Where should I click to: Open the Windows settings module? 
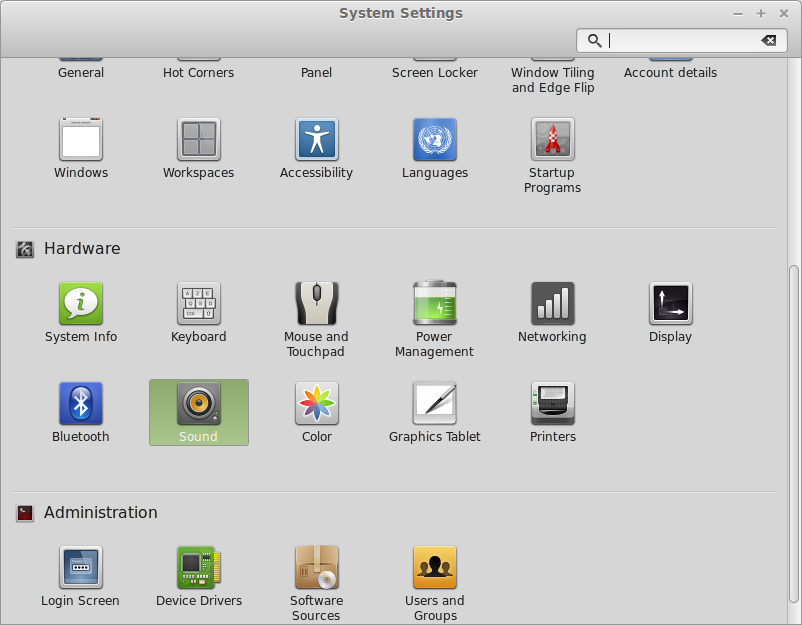pos(81,148)
